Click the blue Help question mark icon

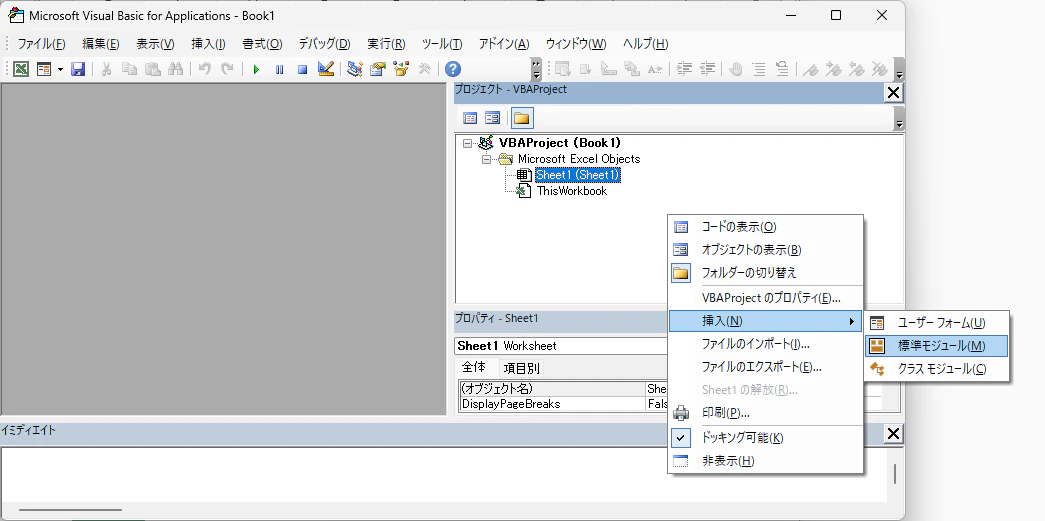(x=453, y=69)
